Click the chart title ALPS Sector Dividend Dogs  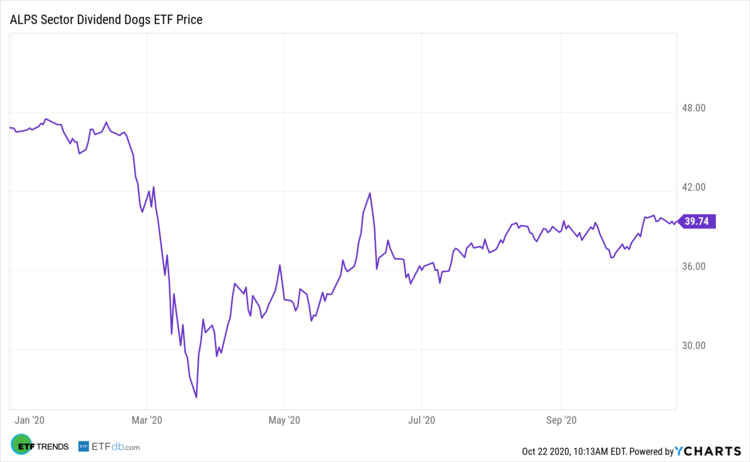[x=104, y=19]
